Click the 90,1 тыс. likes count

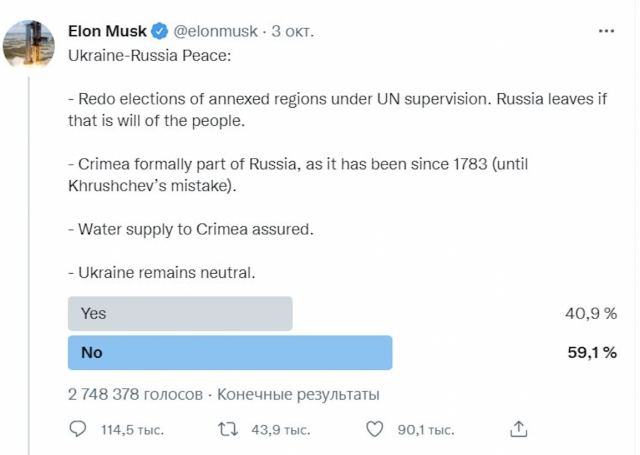click(x=425, y=430)
